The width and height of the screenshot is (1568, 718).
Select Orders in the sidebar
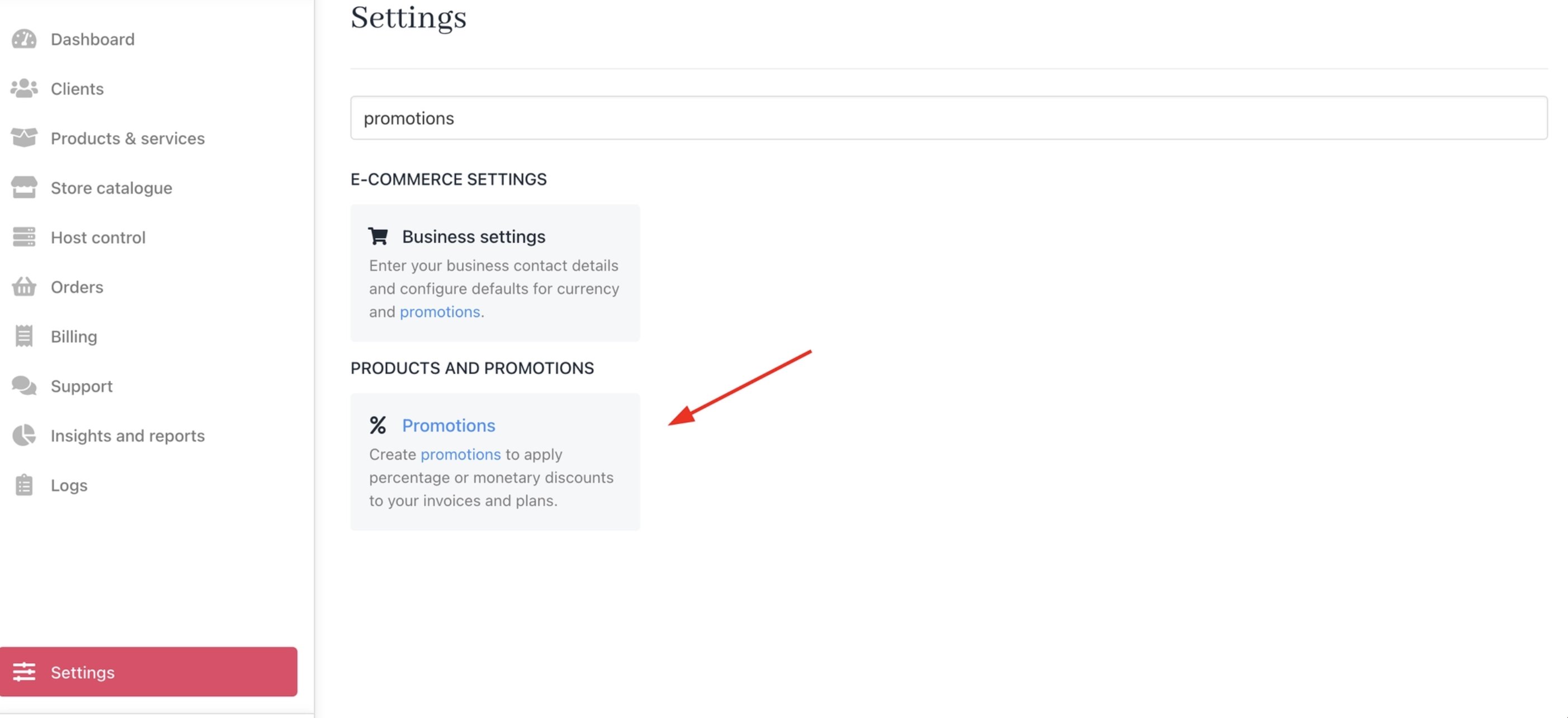77,287
